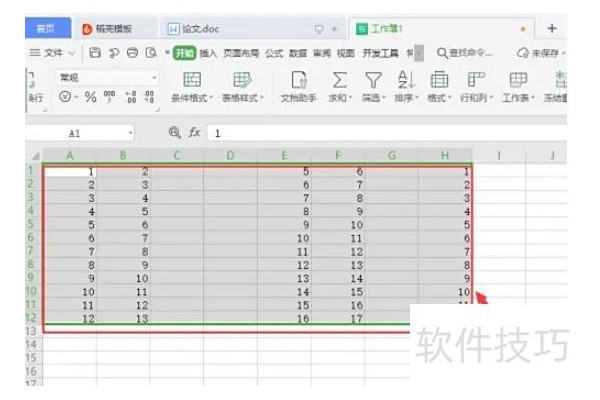
Task: Click the + new tab button
Action: pos(551,28)
